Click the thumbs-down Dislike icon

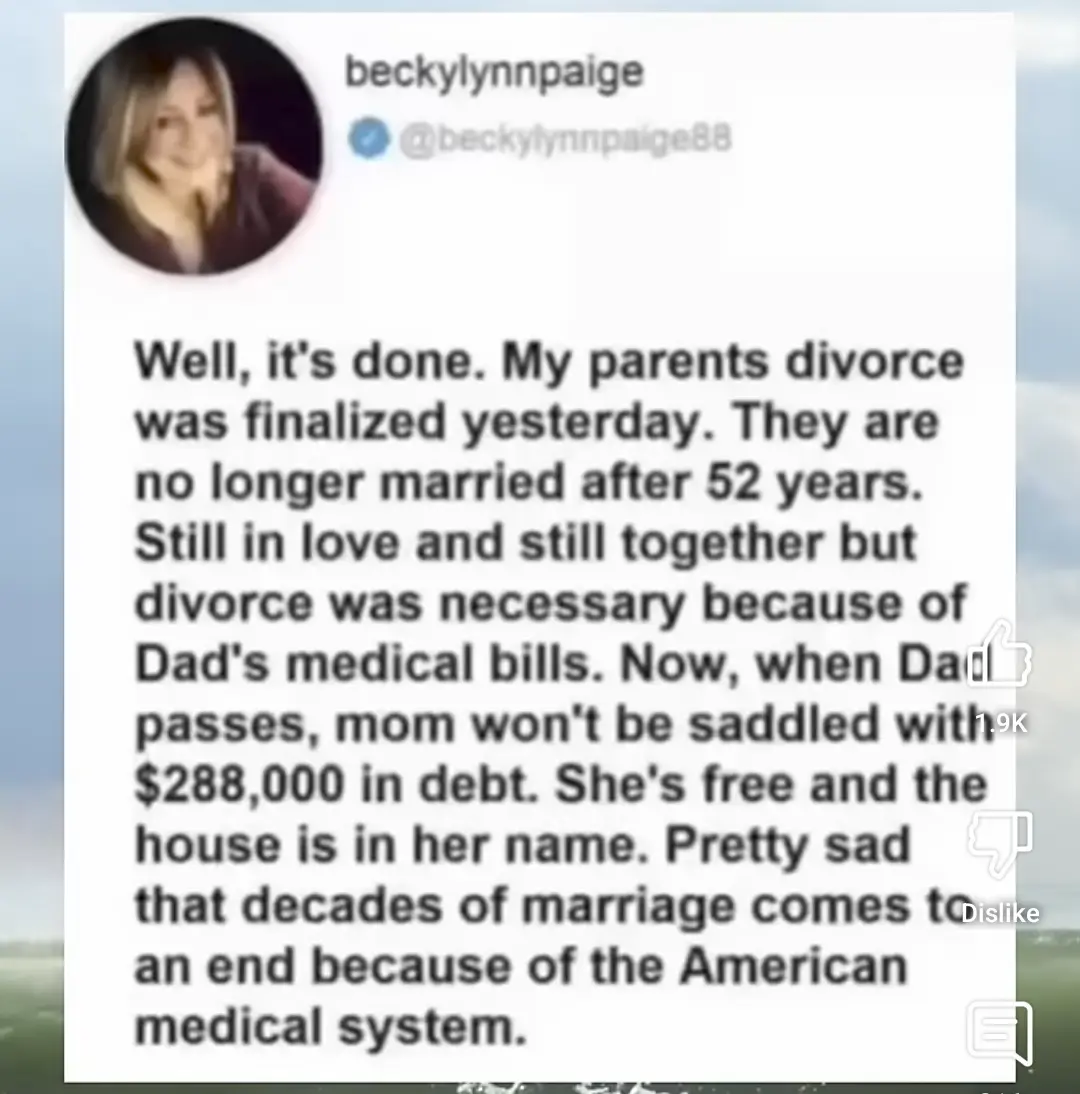coord(1000,842)
